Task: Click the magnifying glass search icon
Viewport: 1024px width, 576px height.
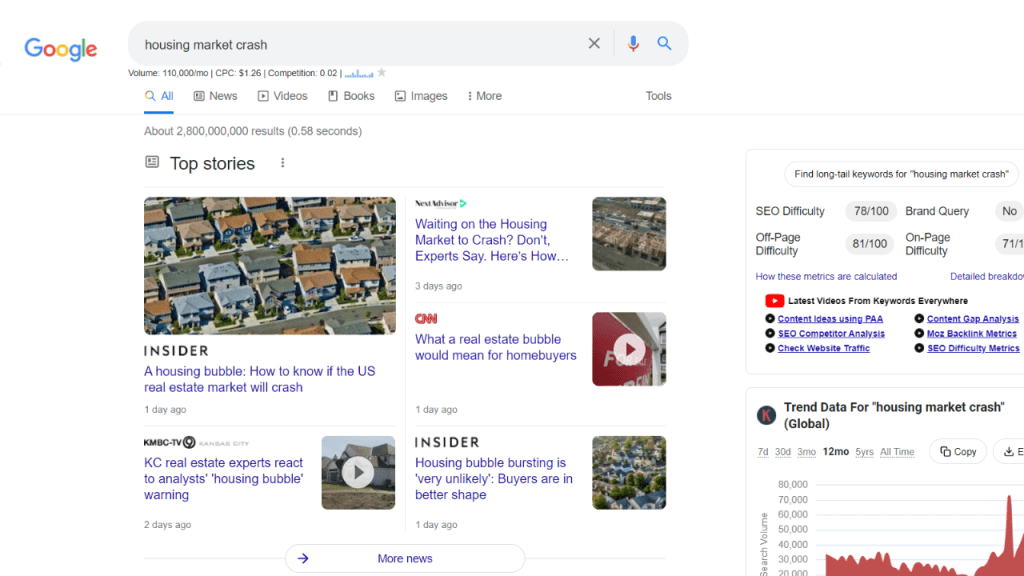Action: pyautogui.click(x=664, y=43)
